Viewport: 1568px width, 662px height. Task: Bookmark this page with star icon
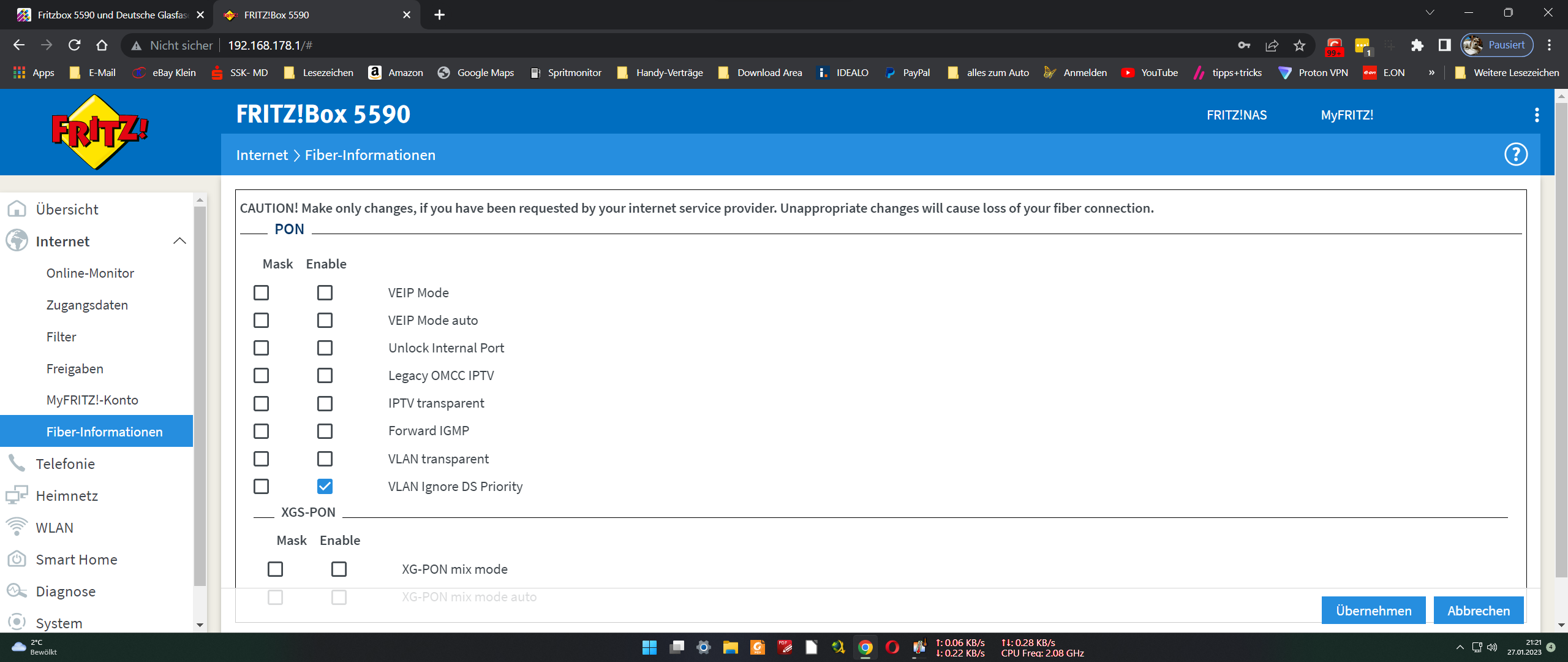coord(1299,45)
